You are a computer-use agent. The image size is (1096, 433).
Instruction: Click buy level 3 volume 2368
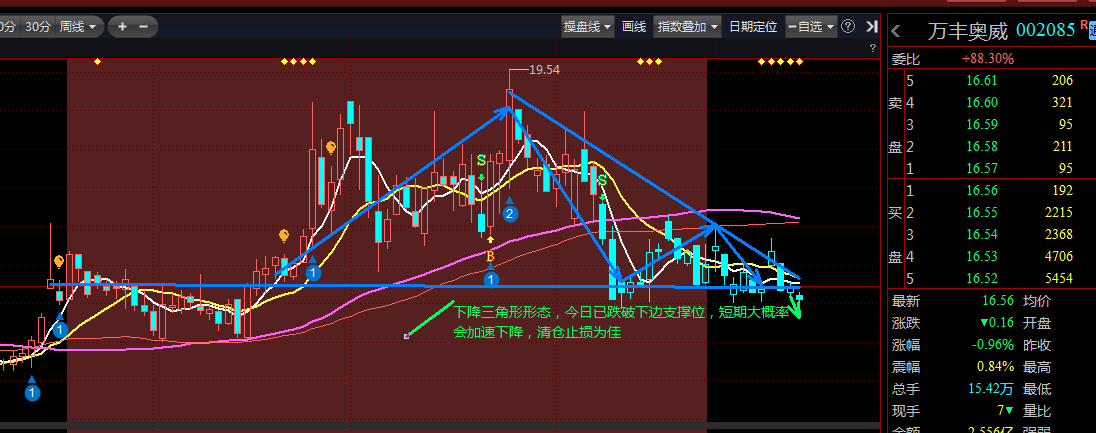(1059, 234)
